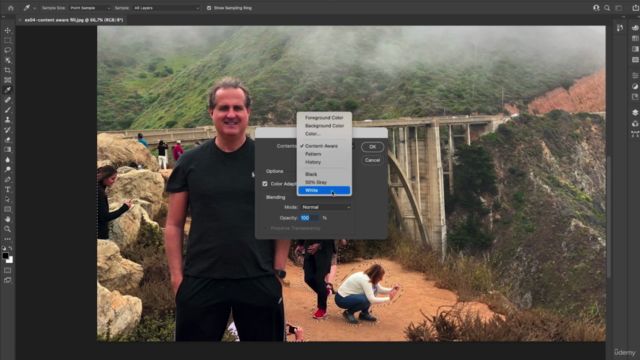Select the Lasso tool
The height and width of the screenshot is (360, 640).
tap(7, 50)
